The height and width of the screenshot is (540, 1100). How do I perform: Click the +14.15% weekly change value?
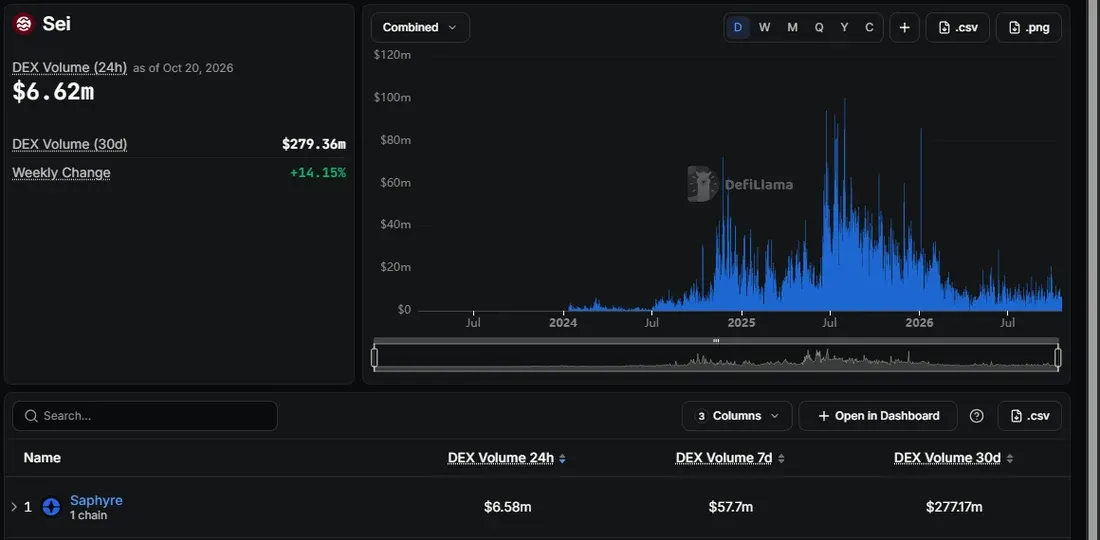pyautogui.click(x=318, y=173)
